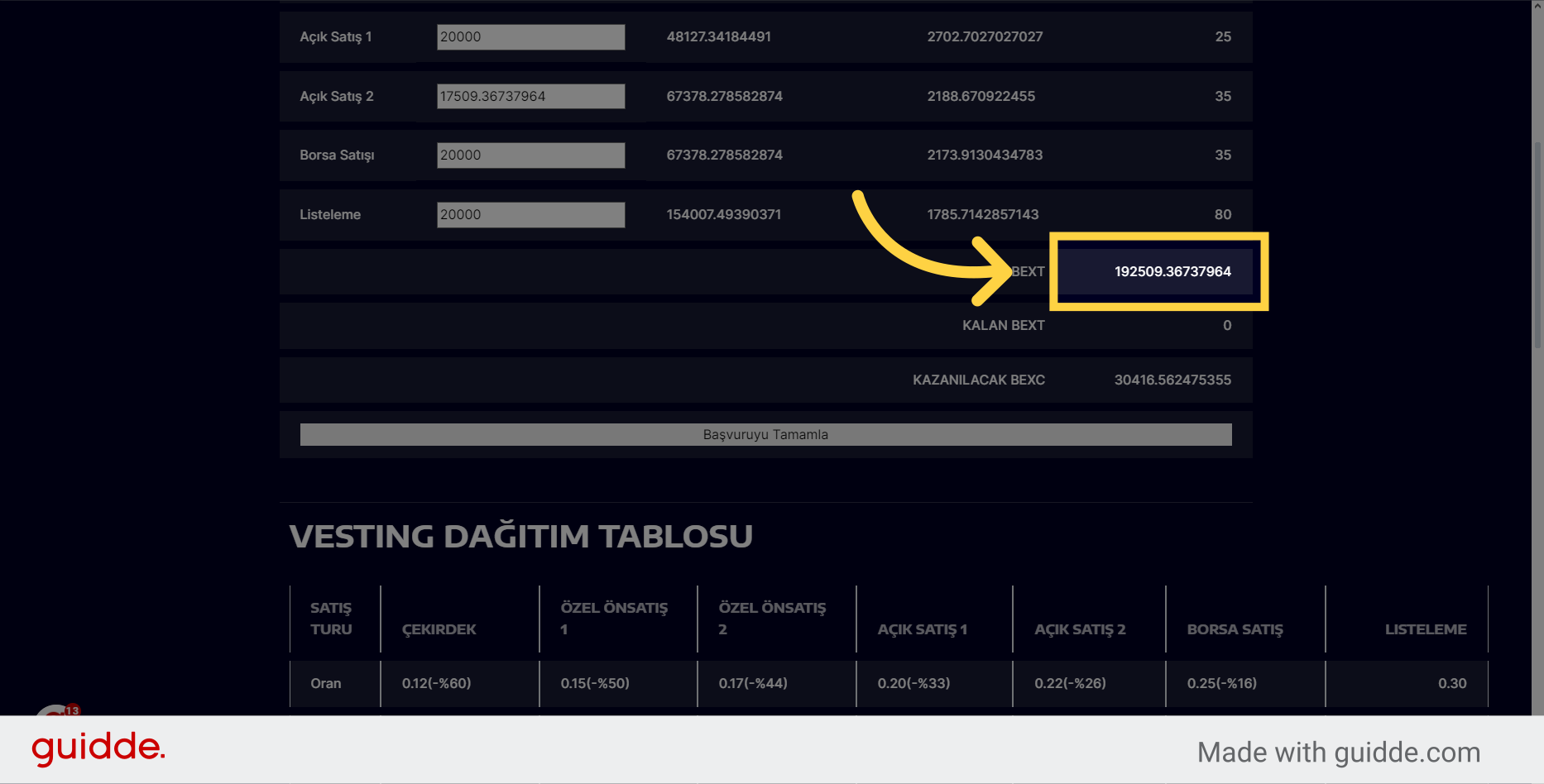Click the AÇIK SATIŞ 2 column header
This screenshot has height=784, width=1544.
(x=1080, y=629)
